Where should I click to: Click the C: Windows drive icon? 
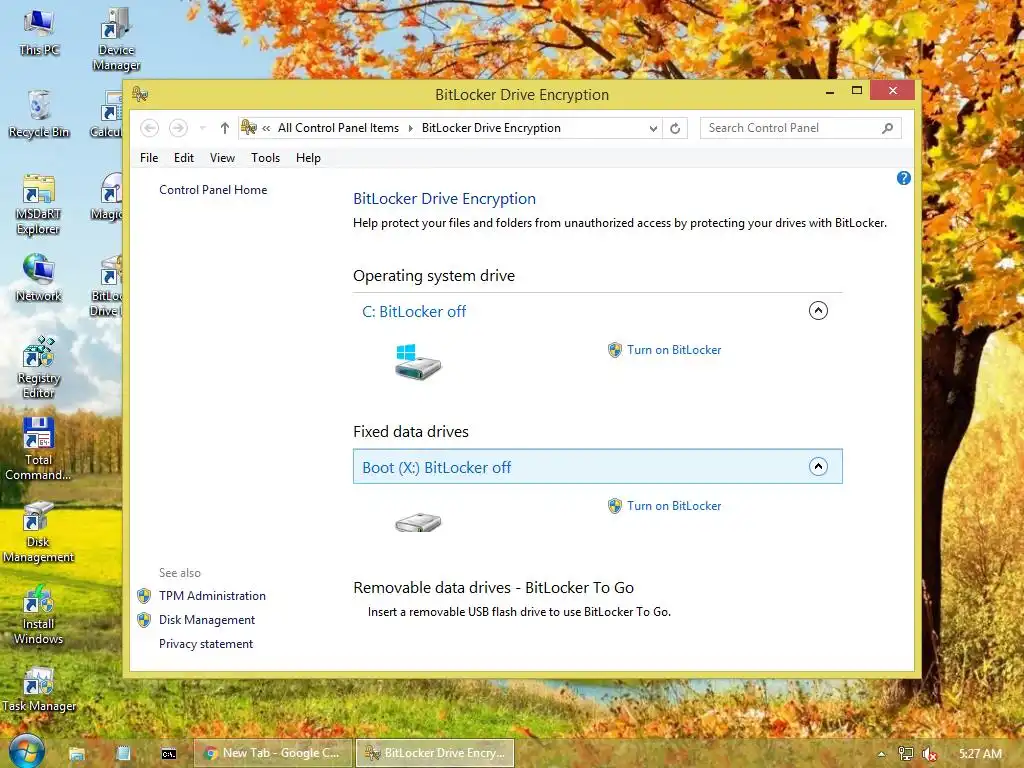(418, 362)
